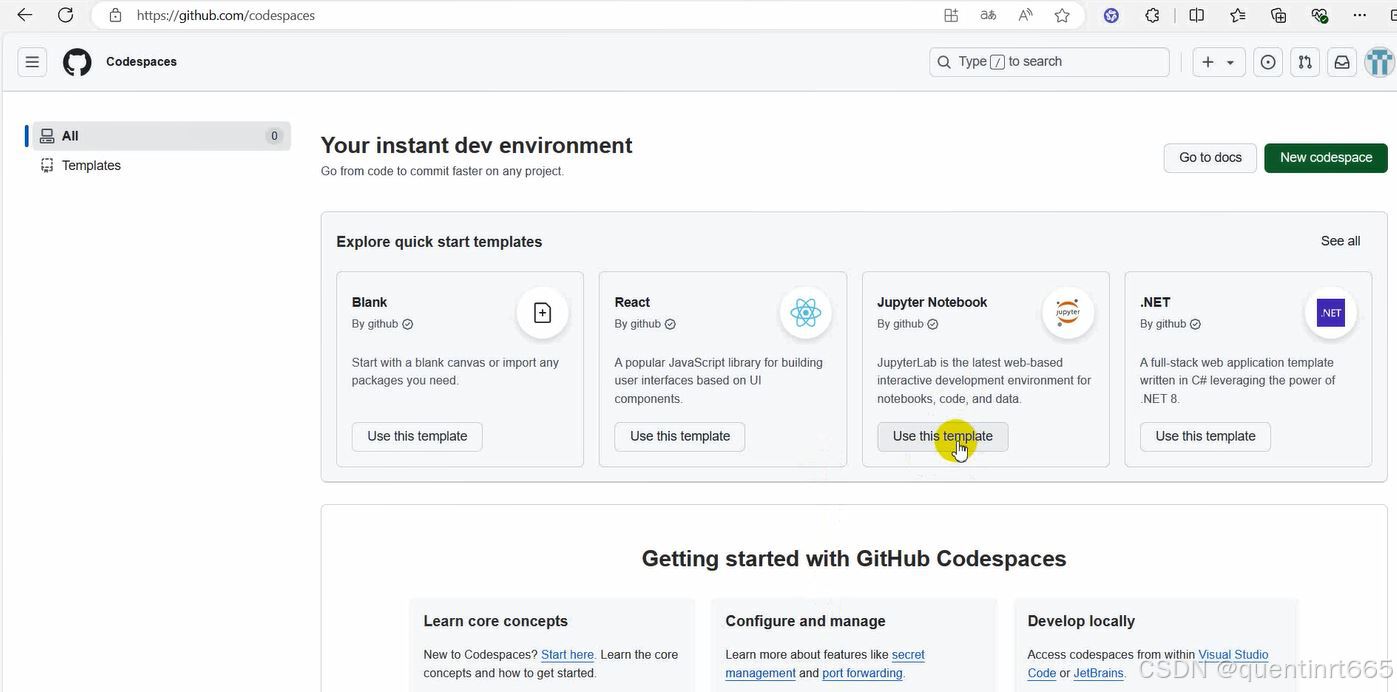The height and width of the screenshot is (692, 1397).
Task: Click the Jupyter logo icon
Action: 1068,313
